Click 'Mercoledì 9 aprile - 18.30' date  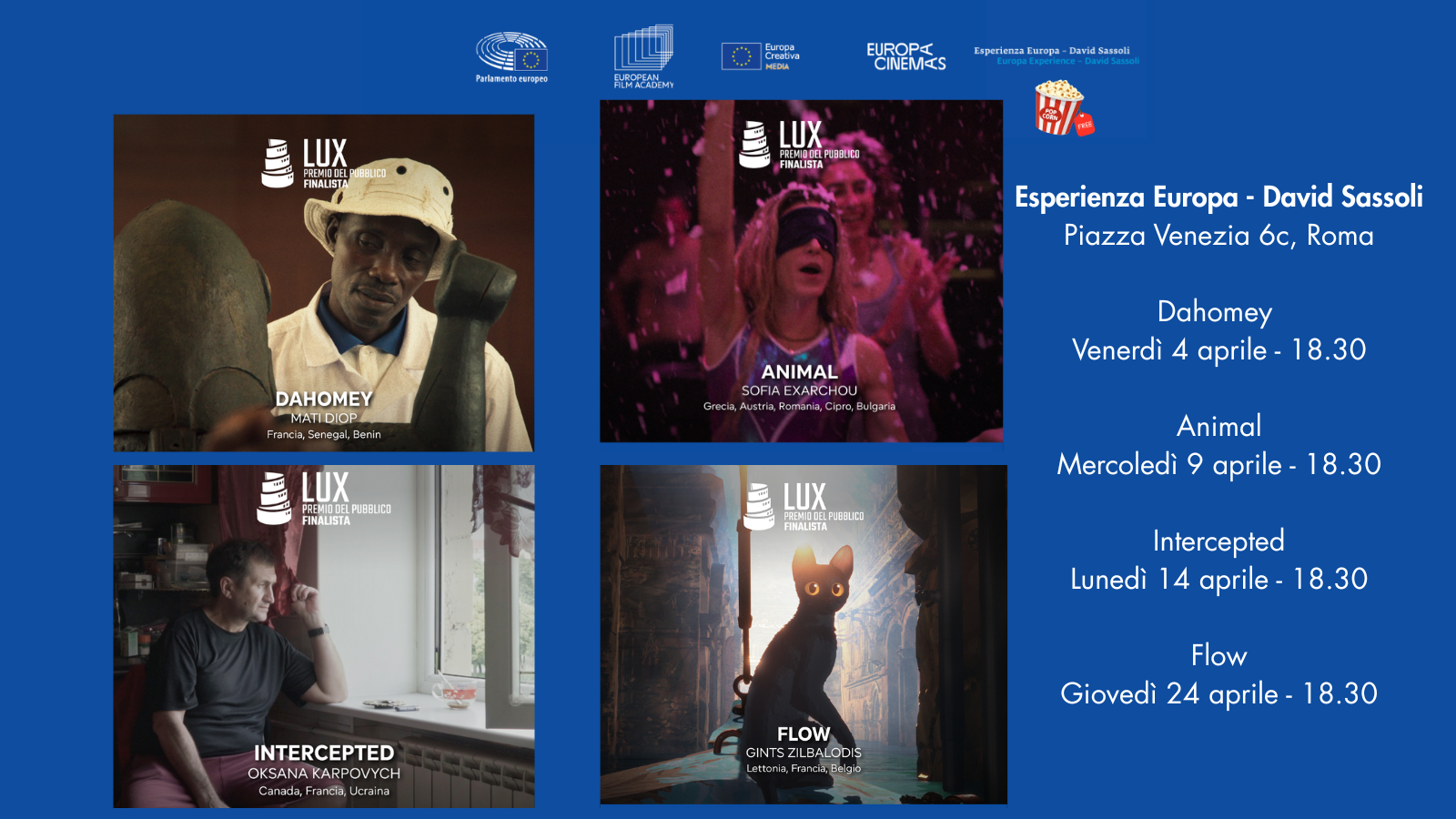1218,465
